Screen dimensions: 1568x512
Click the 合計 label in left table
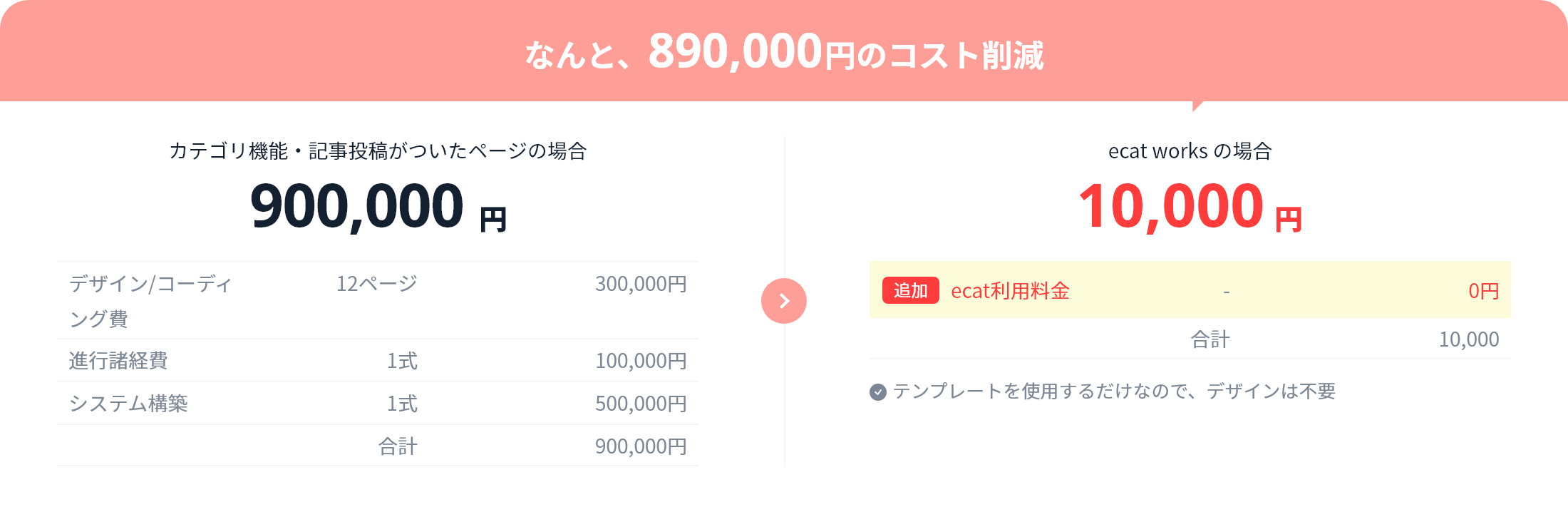click(x=398, y=446)
